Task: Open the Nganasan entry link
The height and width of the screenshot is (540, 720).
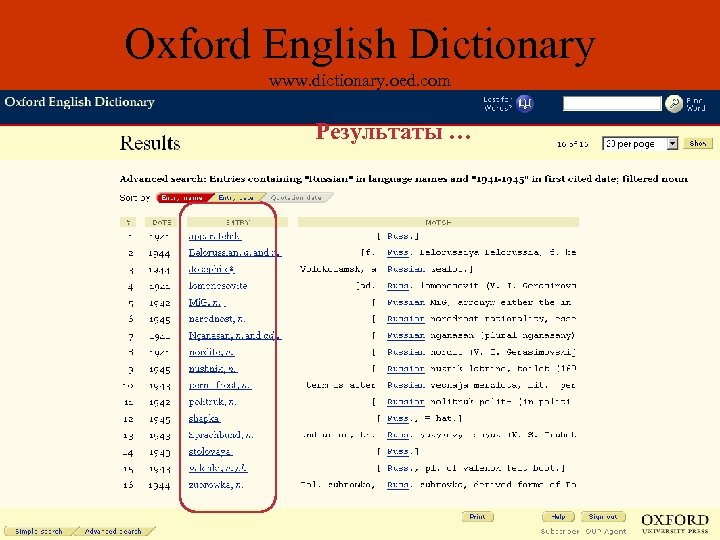Action: [235, 335]
